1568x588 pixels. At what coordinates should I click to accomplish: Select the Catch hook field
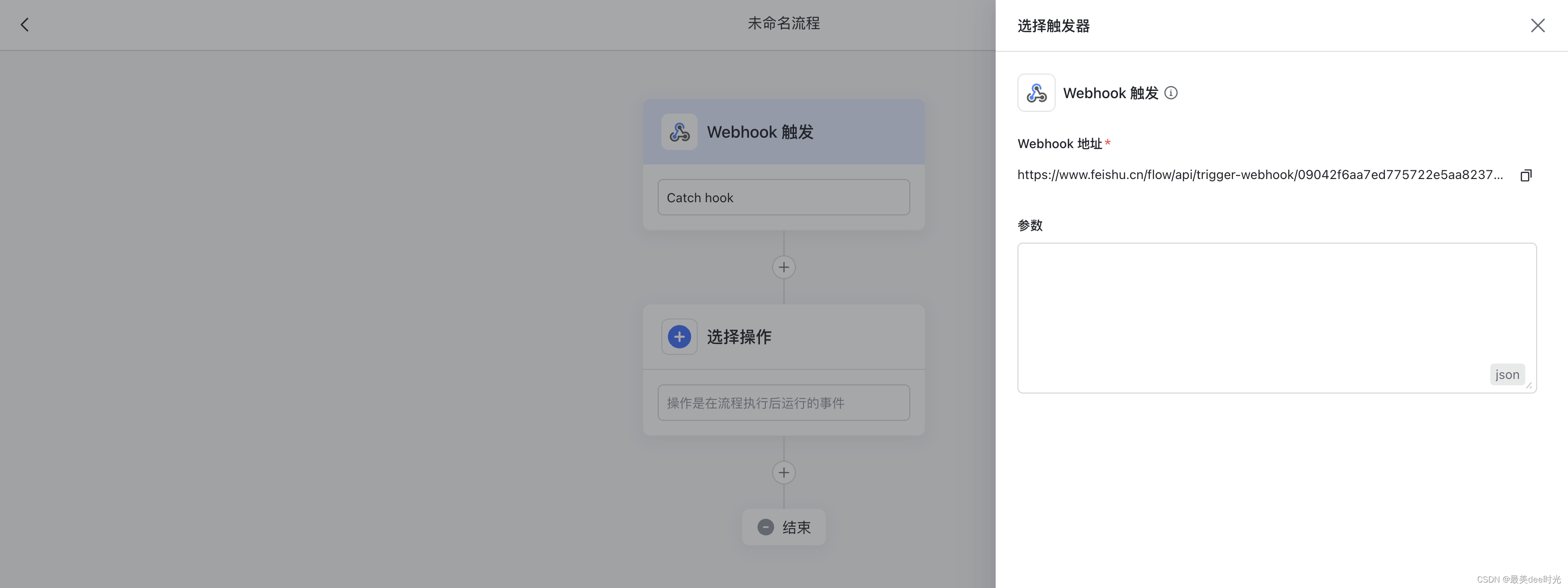[x=784, y=197]
